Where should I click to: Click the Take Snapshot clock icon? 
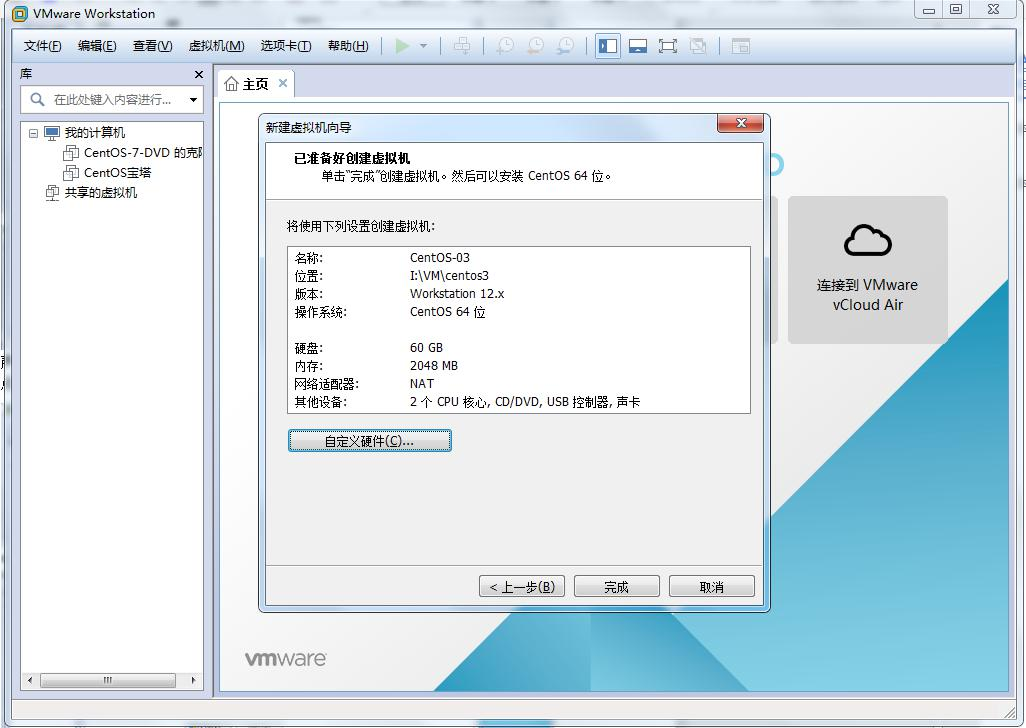pos(505,46)
